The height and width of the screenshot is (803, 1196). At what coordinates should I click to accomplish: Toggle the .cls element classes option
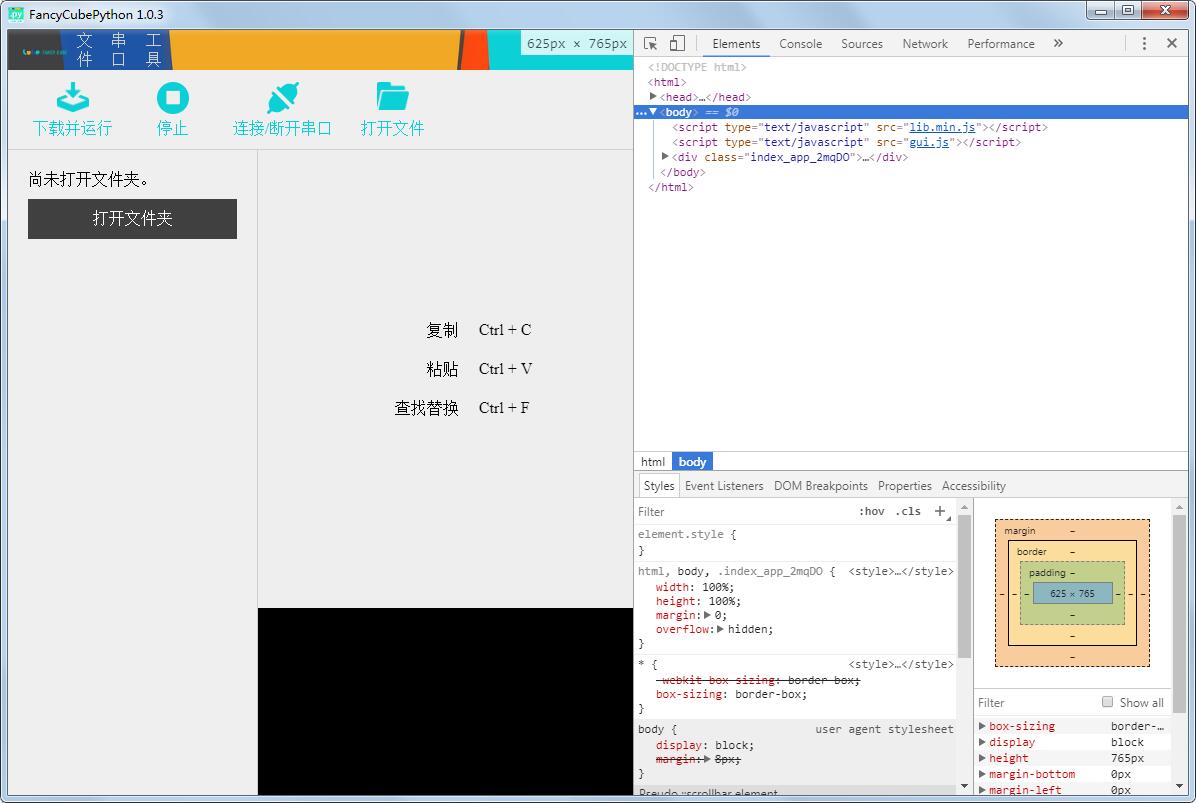pyautogui.click(x=908, y=511)
